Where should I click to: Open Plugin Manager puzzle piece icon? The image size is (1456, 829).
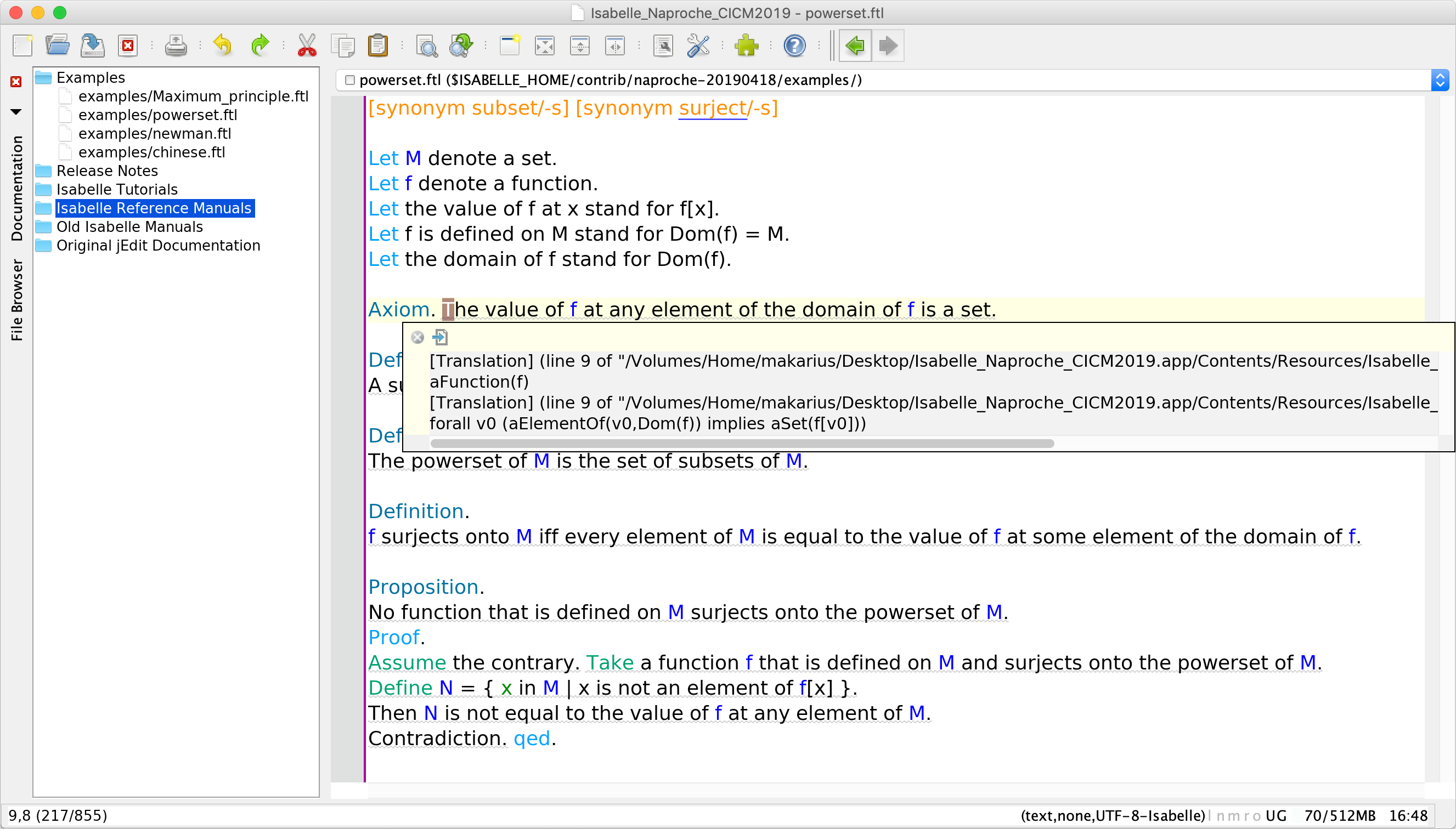coord(746,45)
